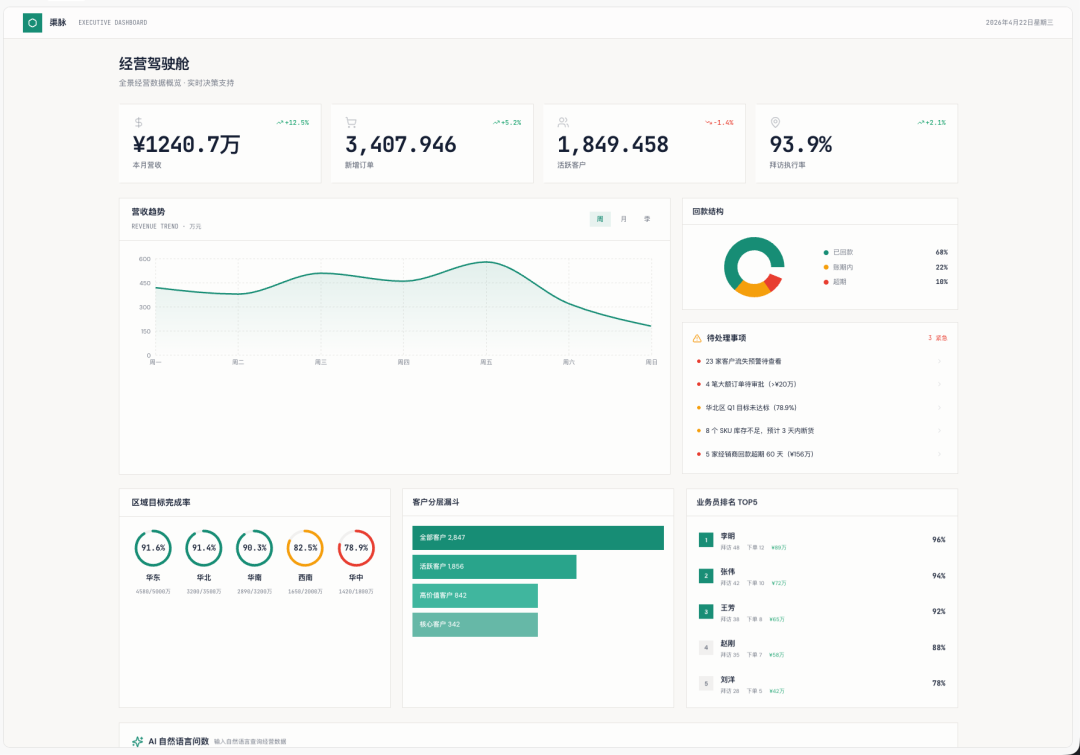
Task: Open 华北区 Q1 目标未达标 item
Action: pyautogui.click(x=820, y=408)
